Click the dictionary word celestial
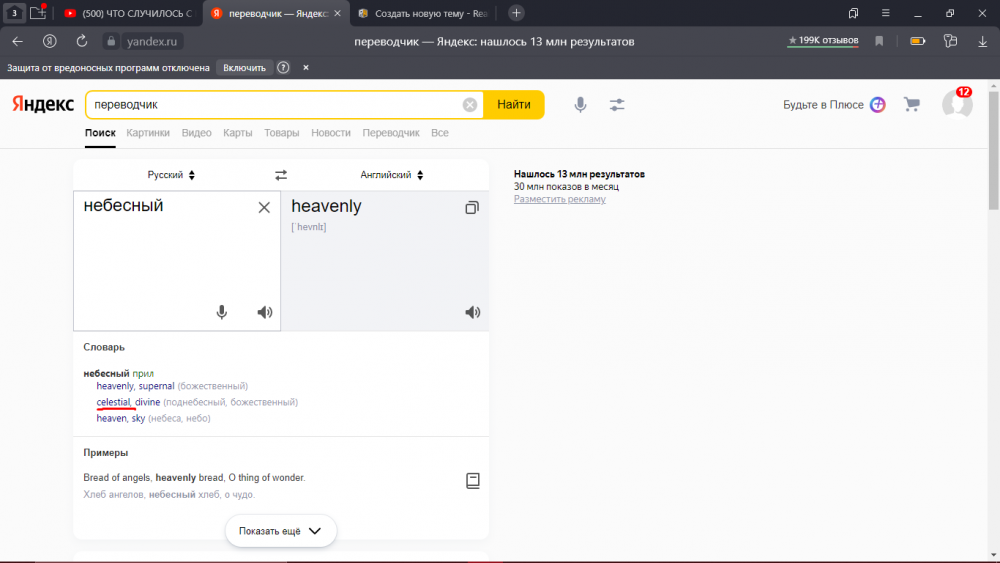 pos(113,402)
